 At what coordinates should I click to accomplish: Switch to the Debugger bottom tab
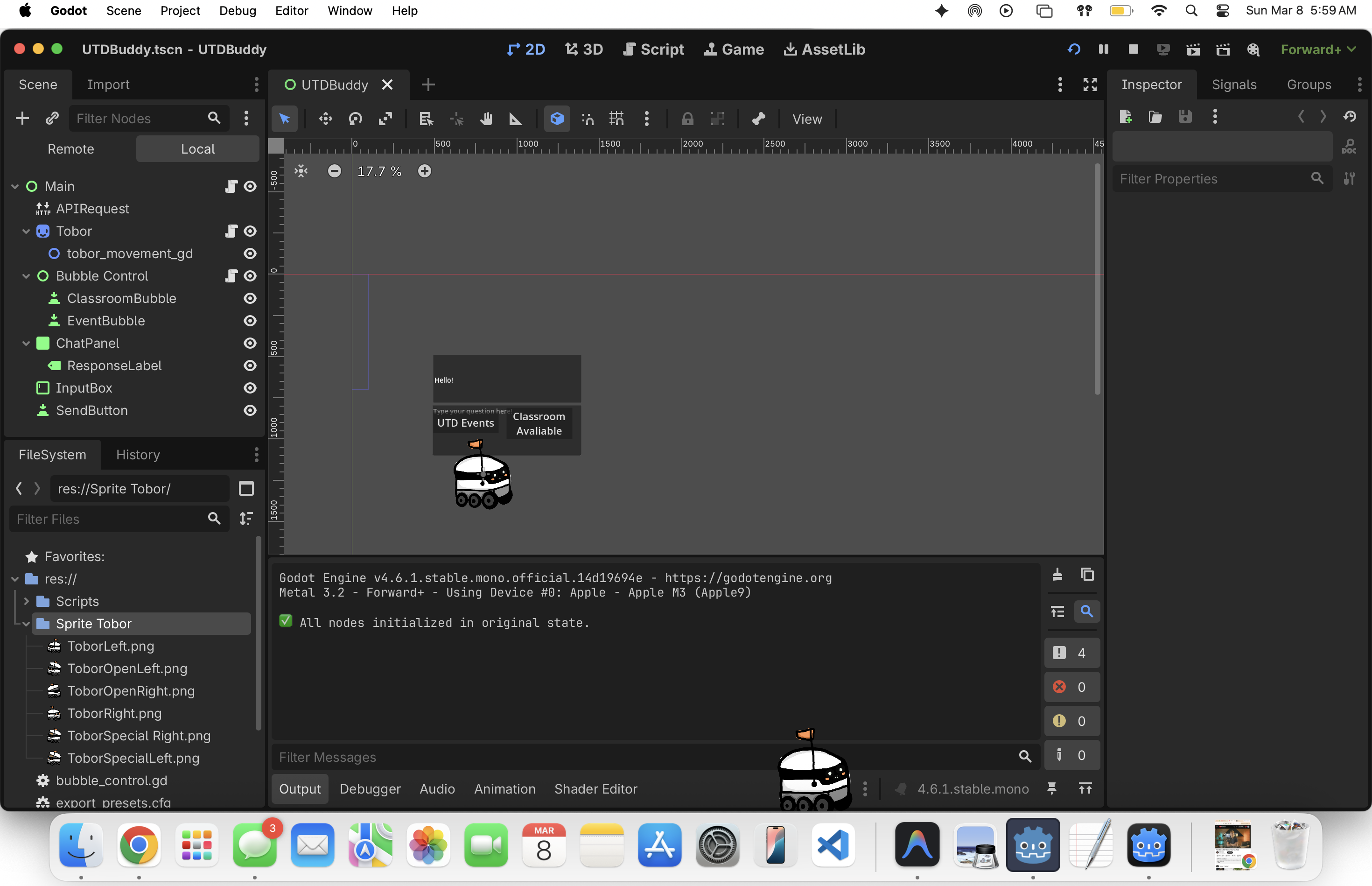[370, 789]
